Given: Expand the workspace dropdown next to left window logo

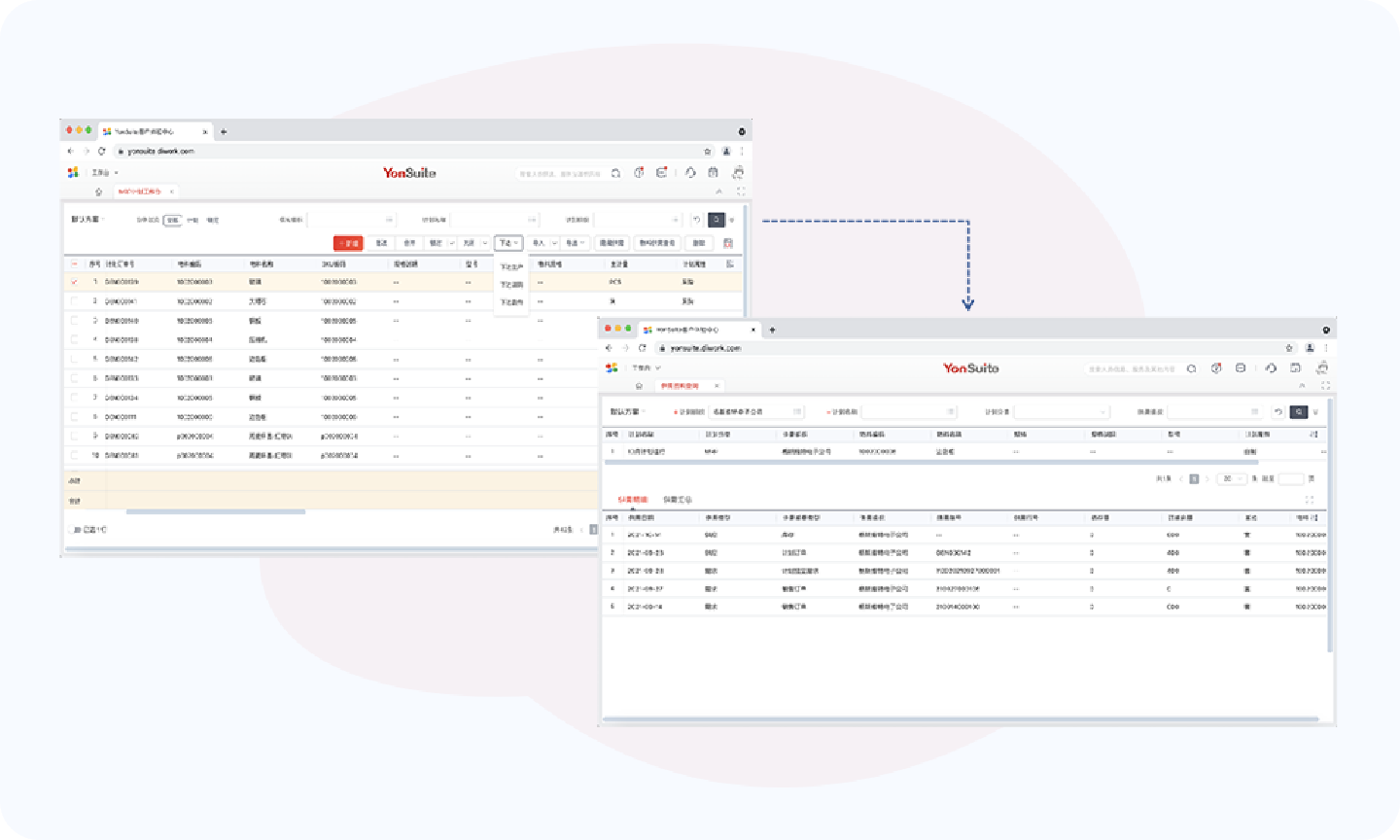Looking at the screenshot, I should [x=105, y=173].
